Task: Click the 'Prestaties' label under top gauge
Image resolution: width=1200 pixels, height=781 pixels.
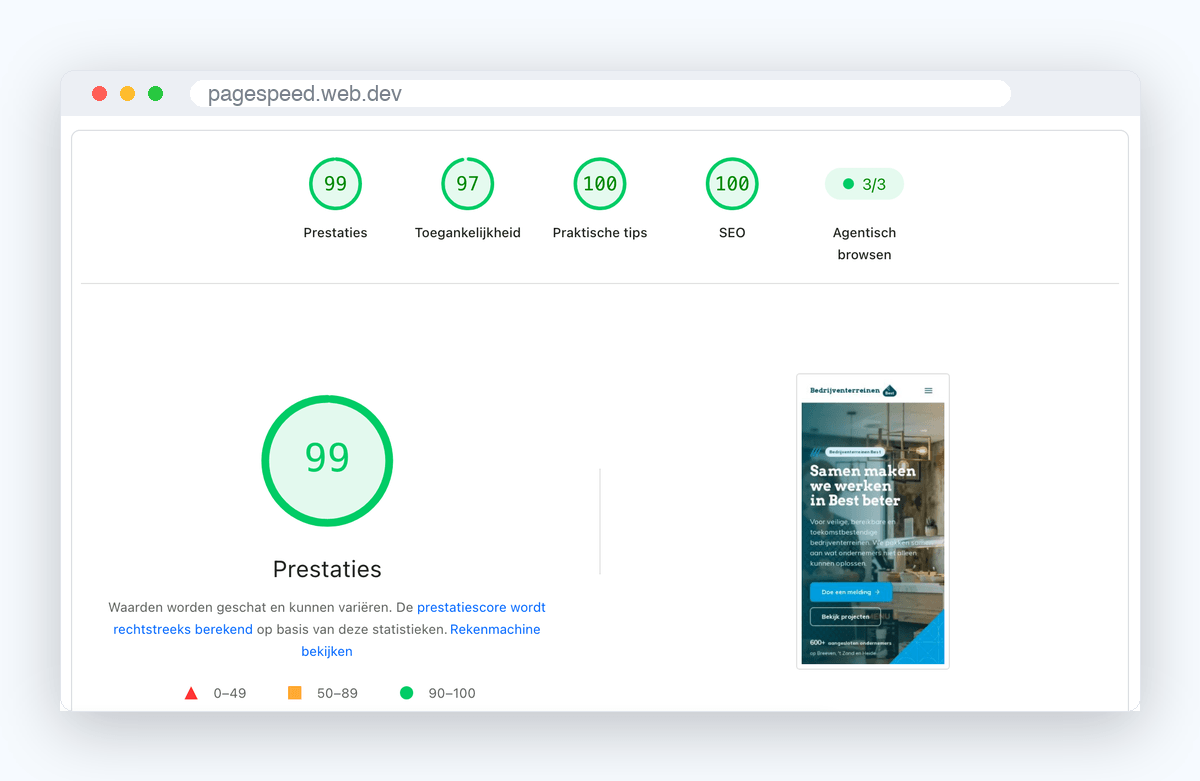Action: (335, 233)
